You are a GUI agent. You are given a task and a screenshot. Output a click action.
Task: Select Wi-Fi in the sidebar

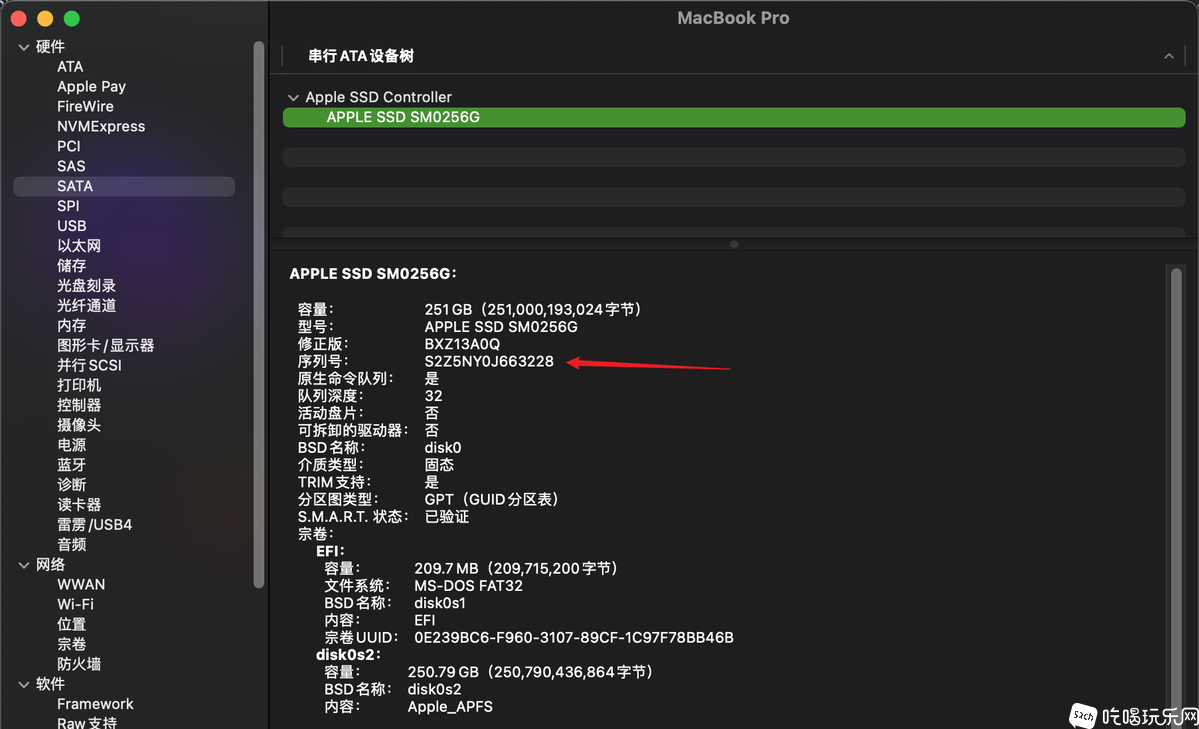point(75,604)
